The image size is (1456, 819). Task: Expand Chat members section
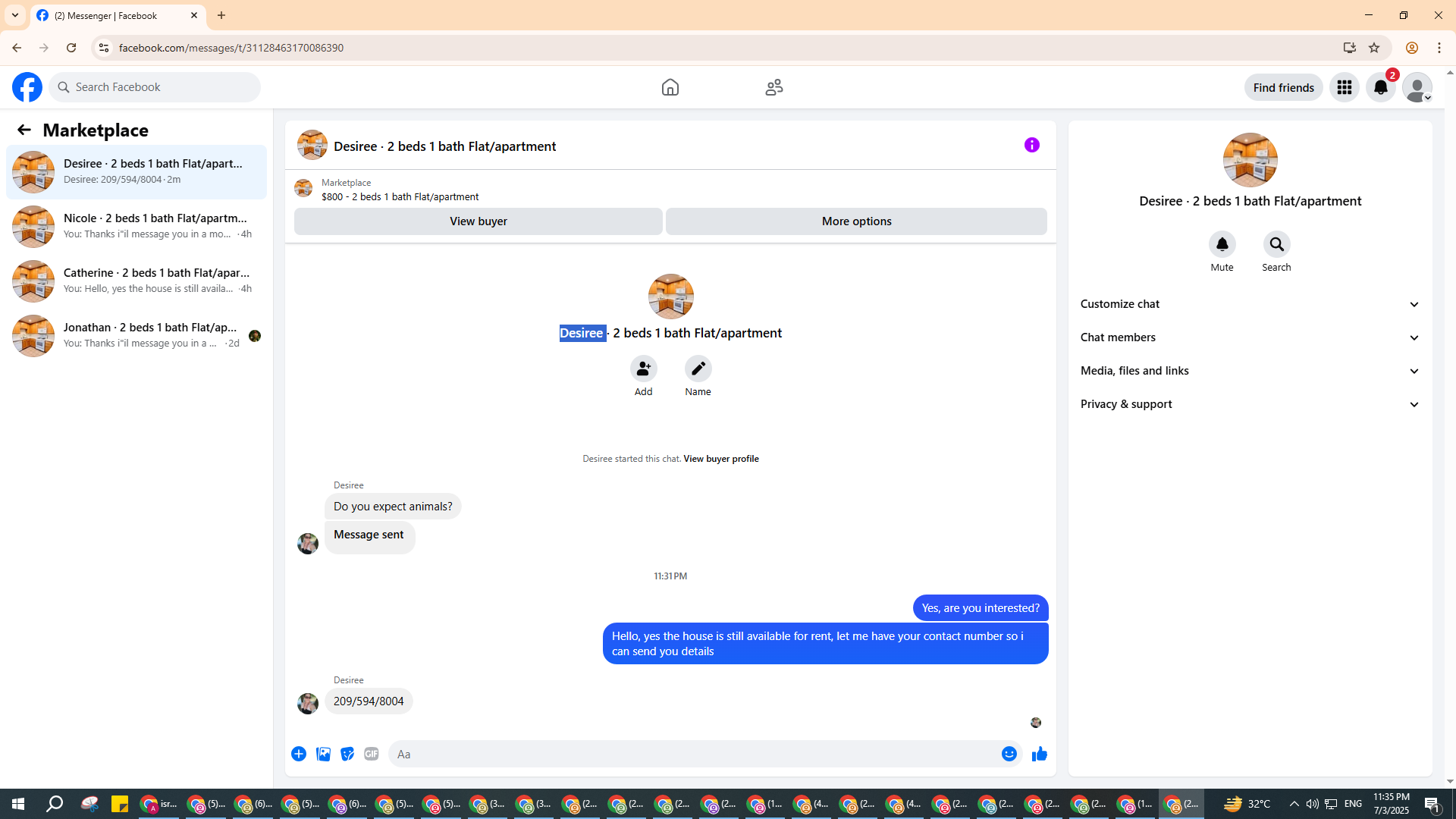click(1250, 337)
